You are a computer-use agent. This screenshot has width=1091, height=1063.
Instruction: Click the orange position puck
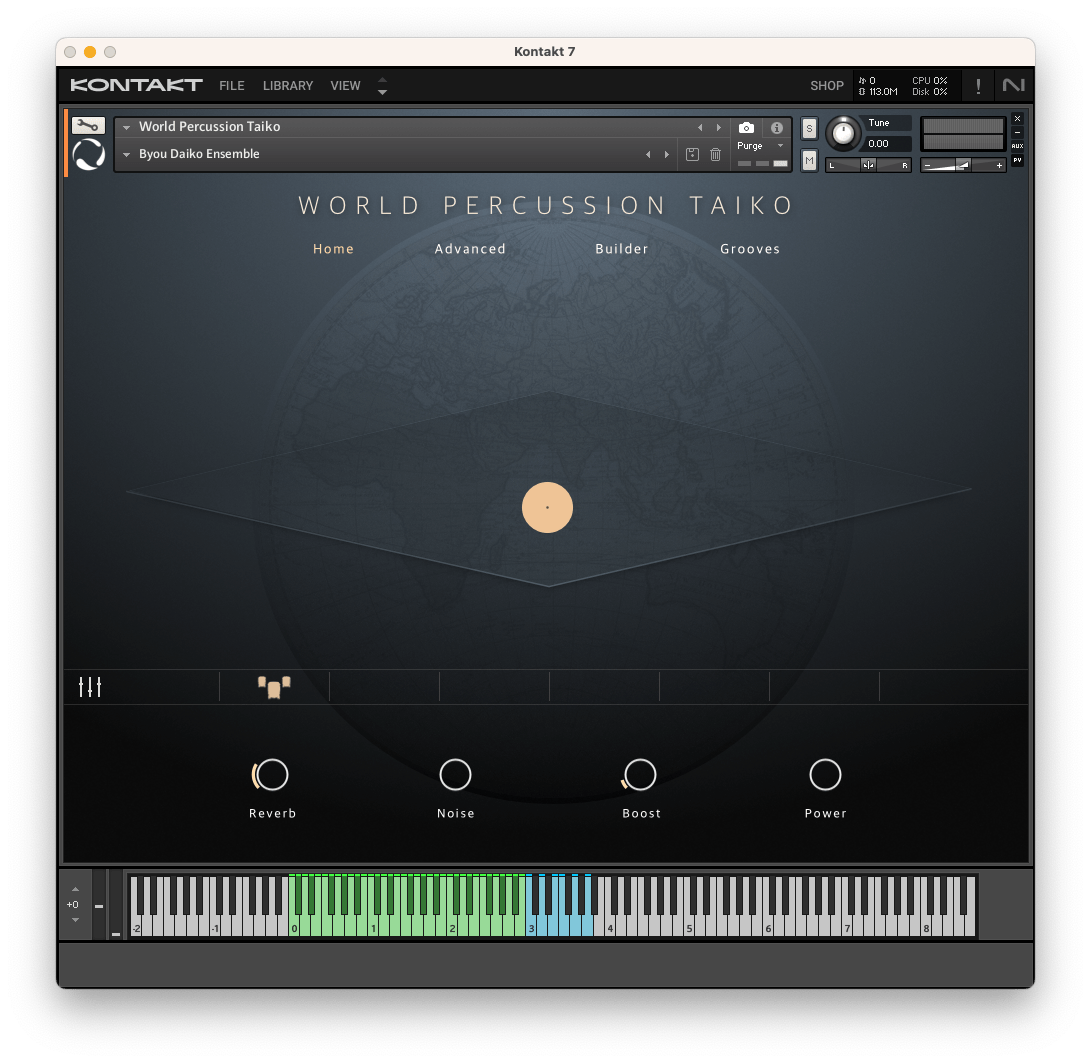[x=548, y=507]
